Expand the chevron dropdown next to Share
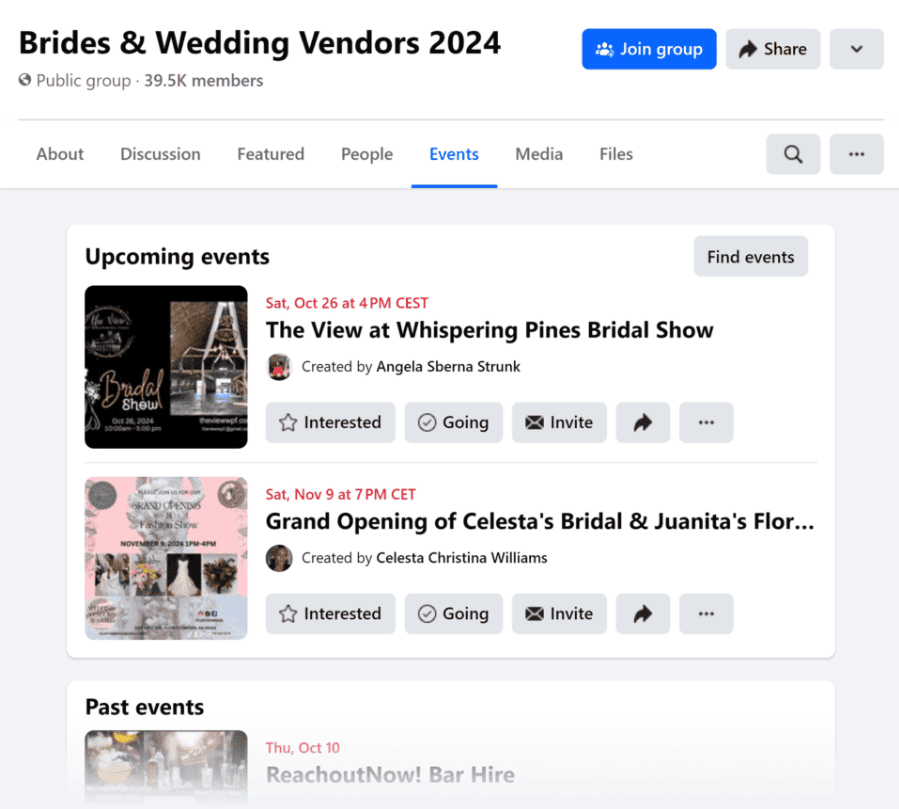The image size is (899, 809). (856, 49)
